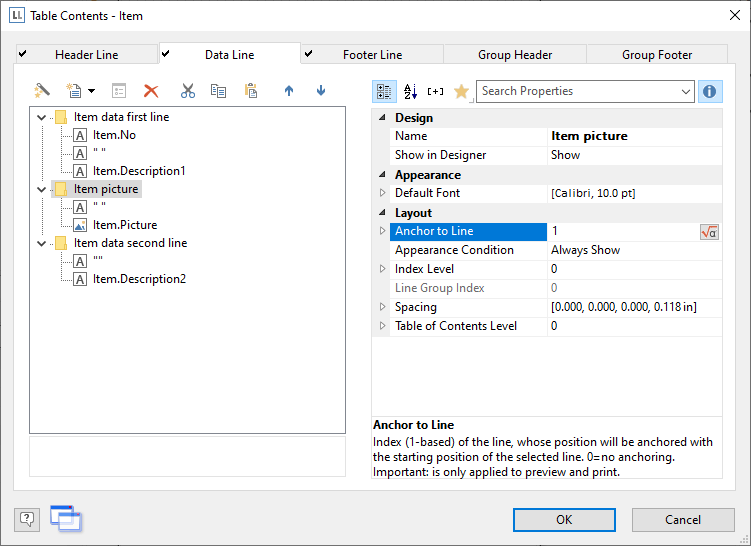Click the paste clipboard icon
This screenshot has width=751, height=546.
(252, 91)
